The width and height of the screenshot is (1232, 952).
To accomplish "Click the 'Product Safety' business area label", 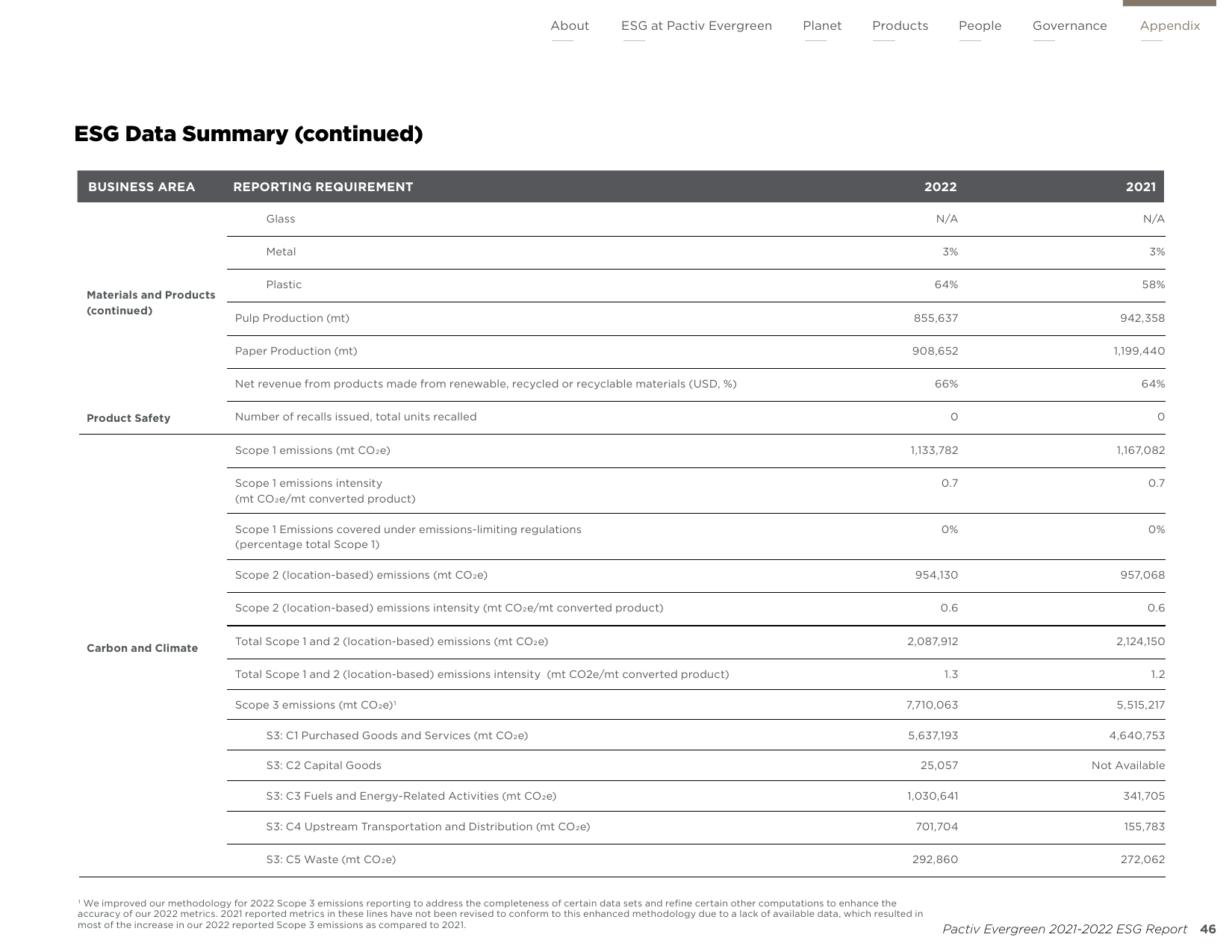I will point(128,418).
